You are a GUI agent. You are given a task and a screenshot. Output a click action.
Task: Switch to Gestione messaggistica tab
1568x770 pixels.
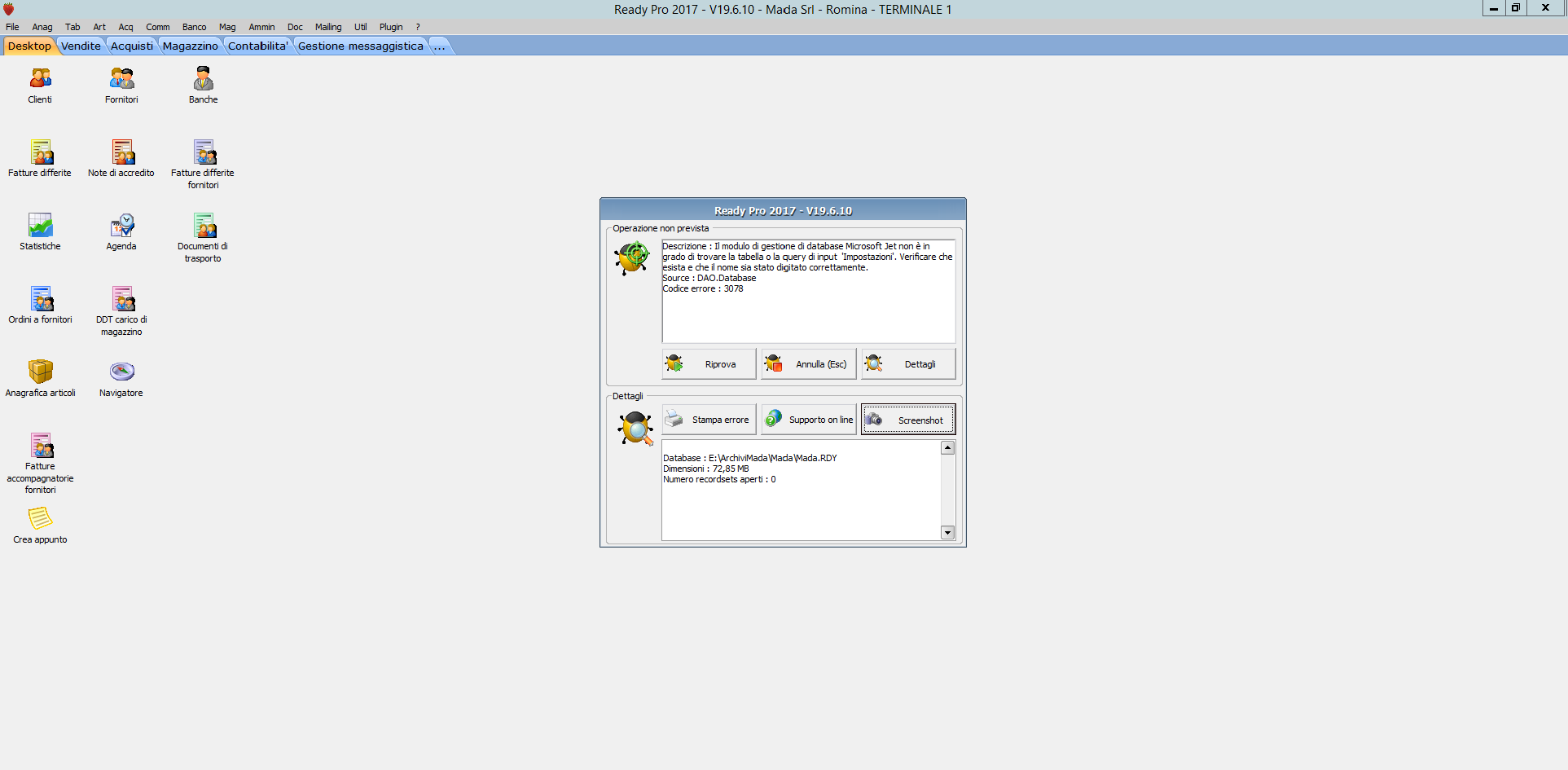(x=361, y=46)
